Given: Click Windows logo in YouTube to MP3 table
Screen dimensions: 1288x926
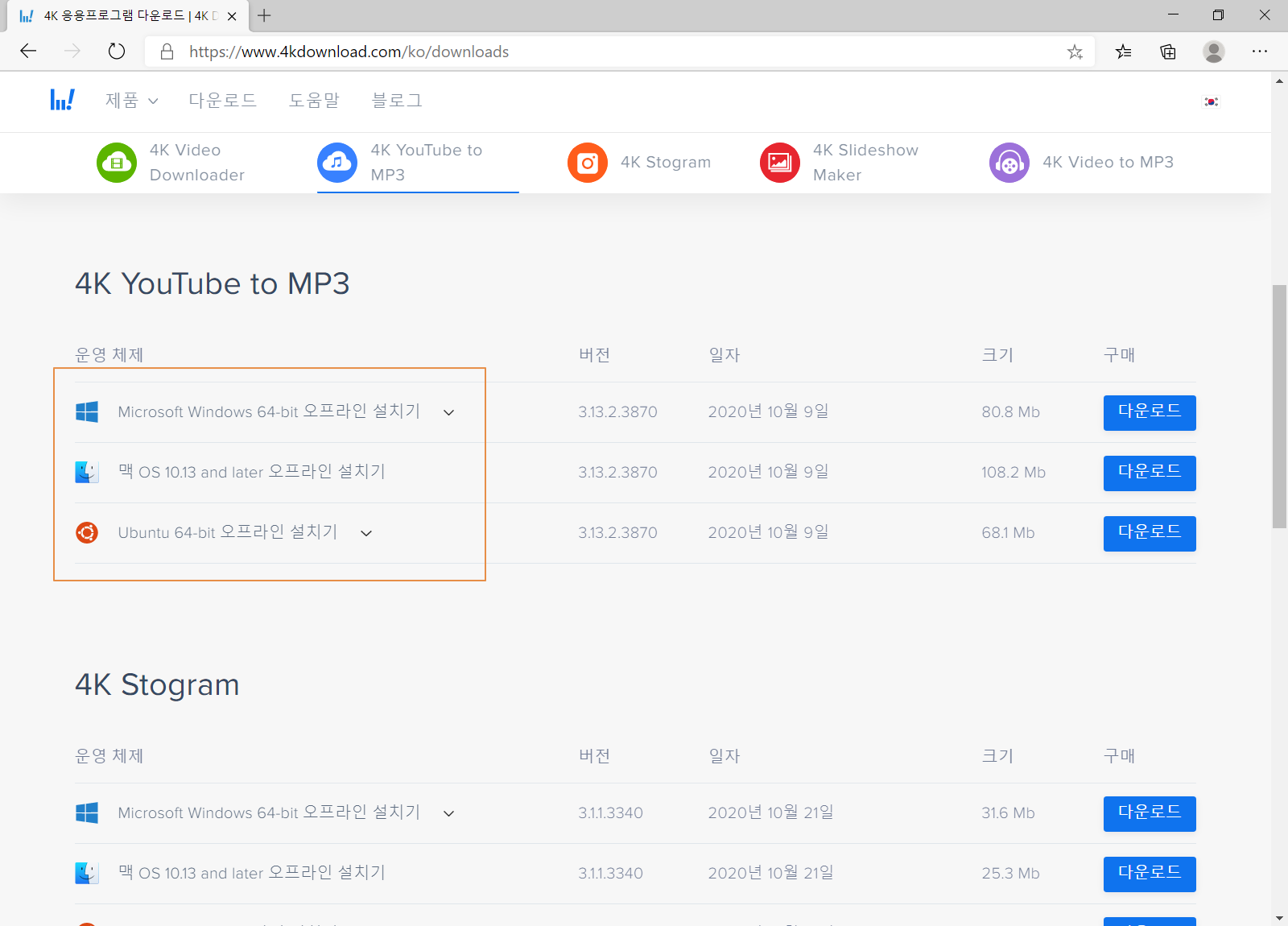Looking at the screenshot, I should click(87, 412).
